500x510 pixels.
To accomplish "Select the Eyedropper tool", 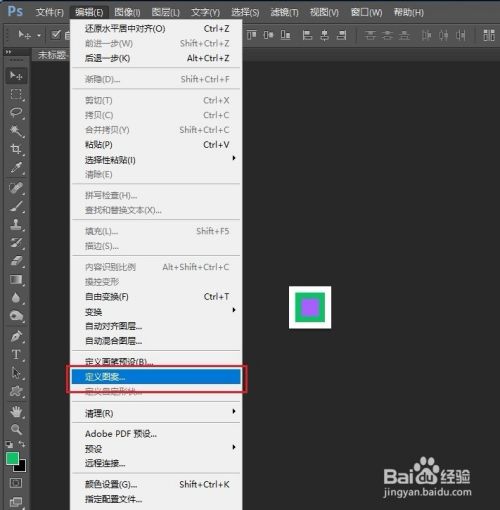I will (16, 167).
